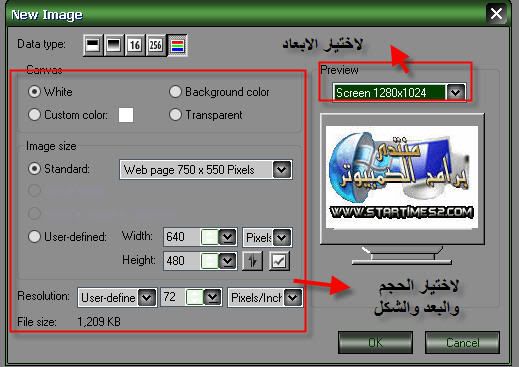This screenshot has height=367, width=519.
Task: Click the OK button
Action: [376, 342]
